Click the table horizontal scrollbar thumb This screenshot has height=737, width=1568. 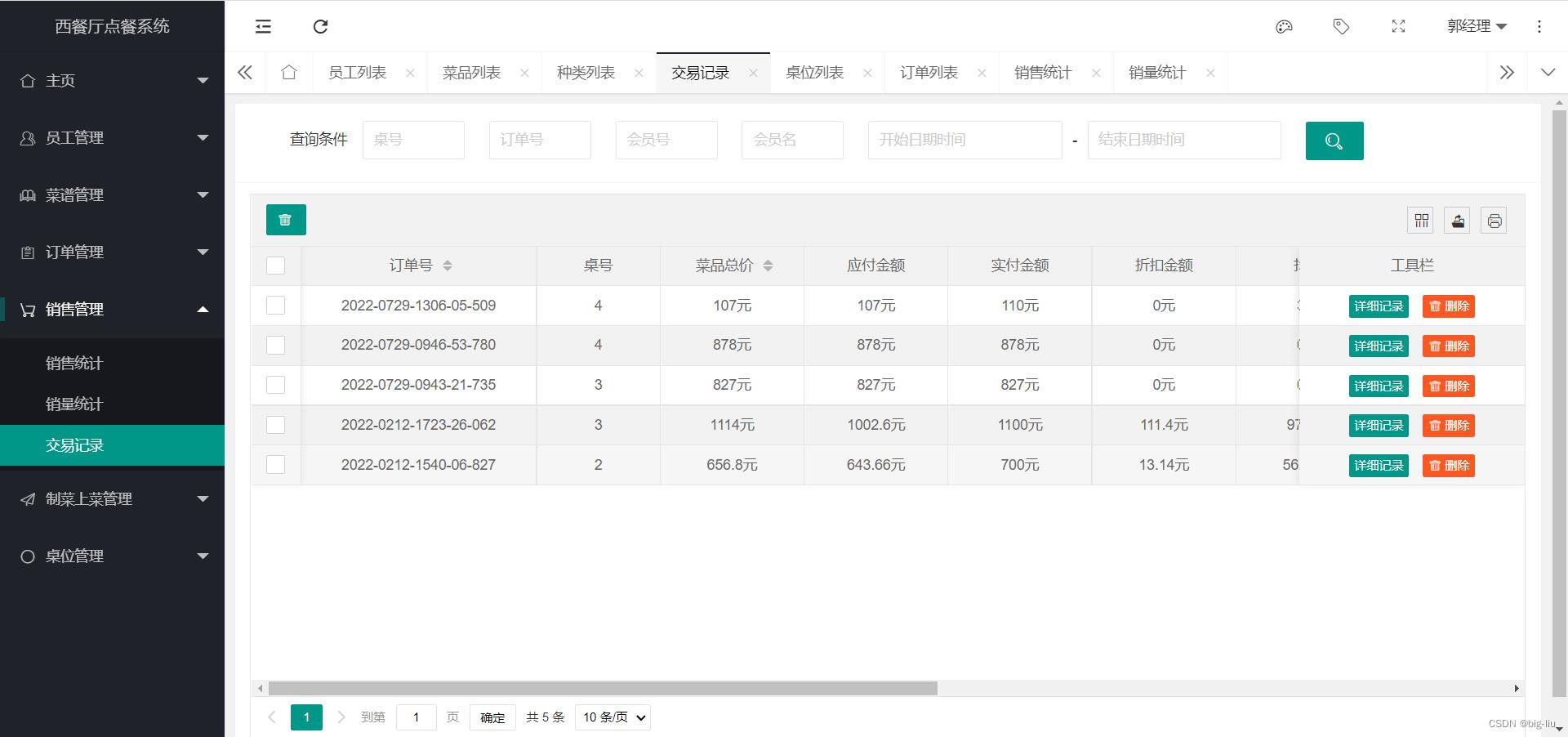(x=603, y=688)
